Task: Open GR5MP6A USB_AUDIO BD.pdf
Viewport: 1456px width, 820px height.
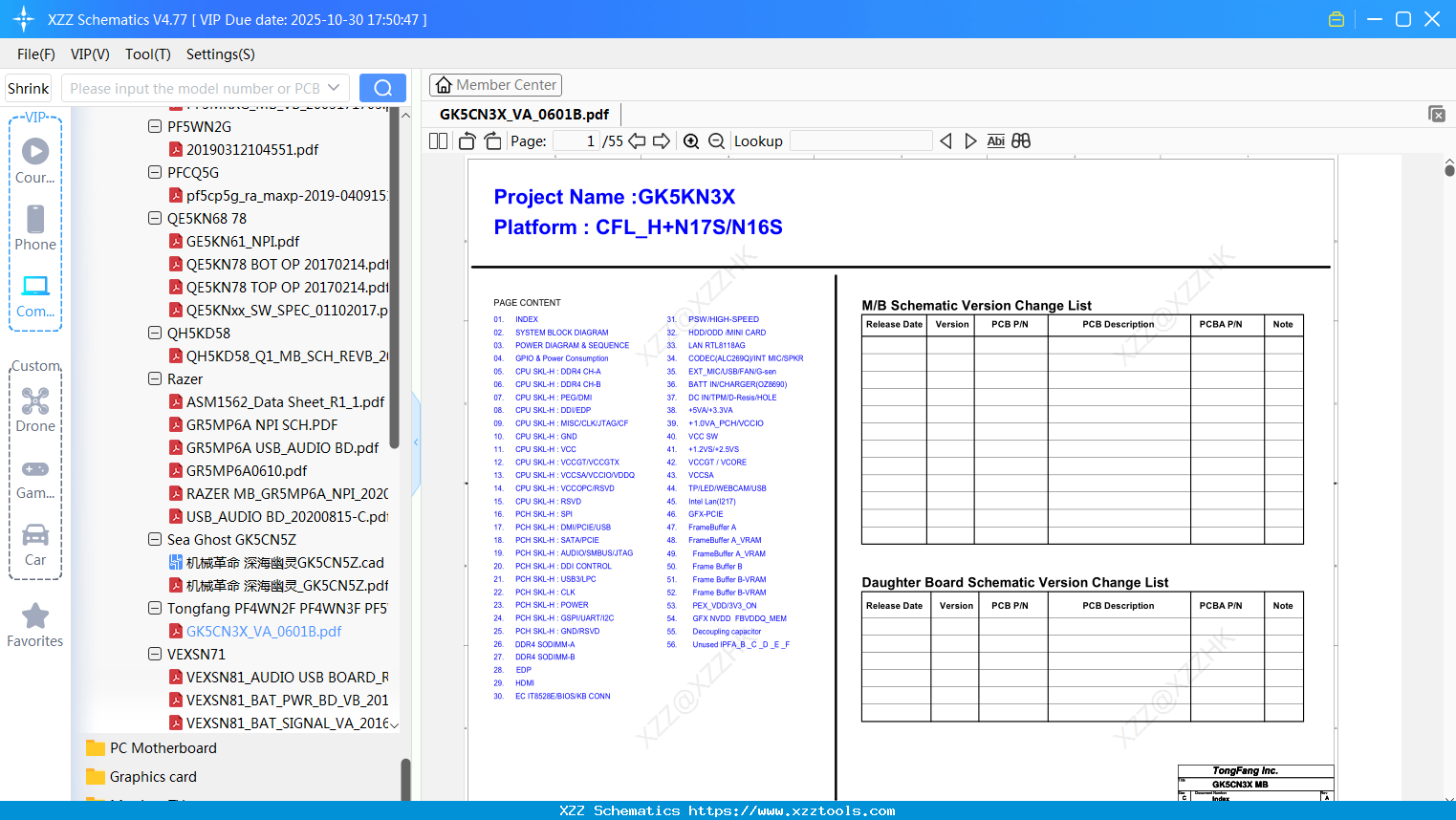Action: click(x=283, y=447)
